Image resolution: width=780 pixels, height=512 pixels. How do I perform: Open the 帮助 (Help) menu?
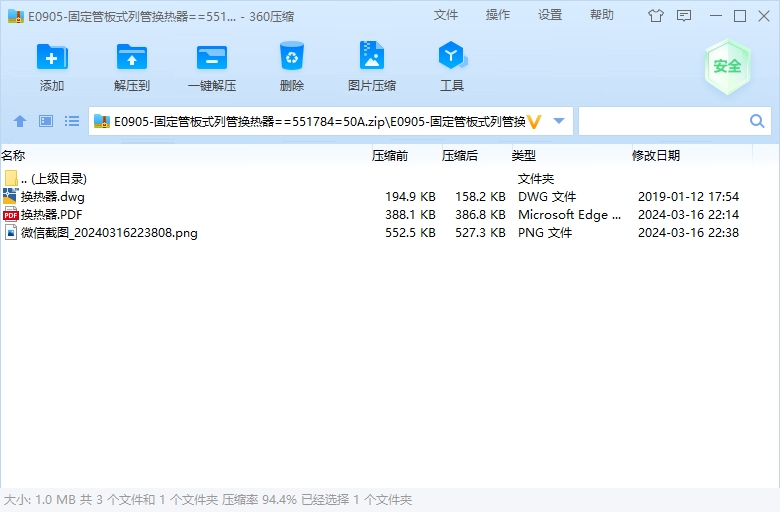[602, 15]
